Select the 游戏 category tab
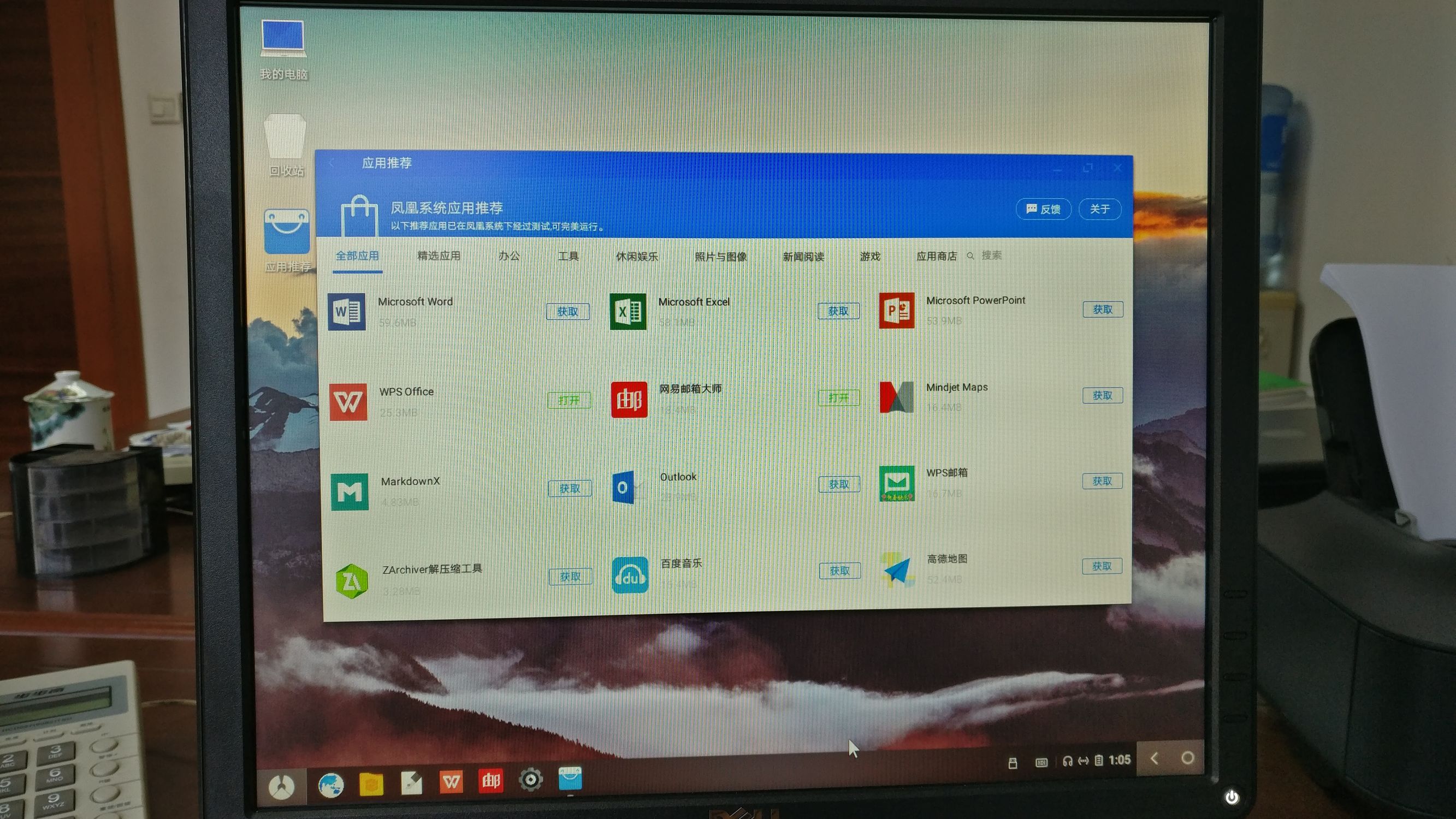This screenshot has height=819, width=1456. [x=870, y=257]
